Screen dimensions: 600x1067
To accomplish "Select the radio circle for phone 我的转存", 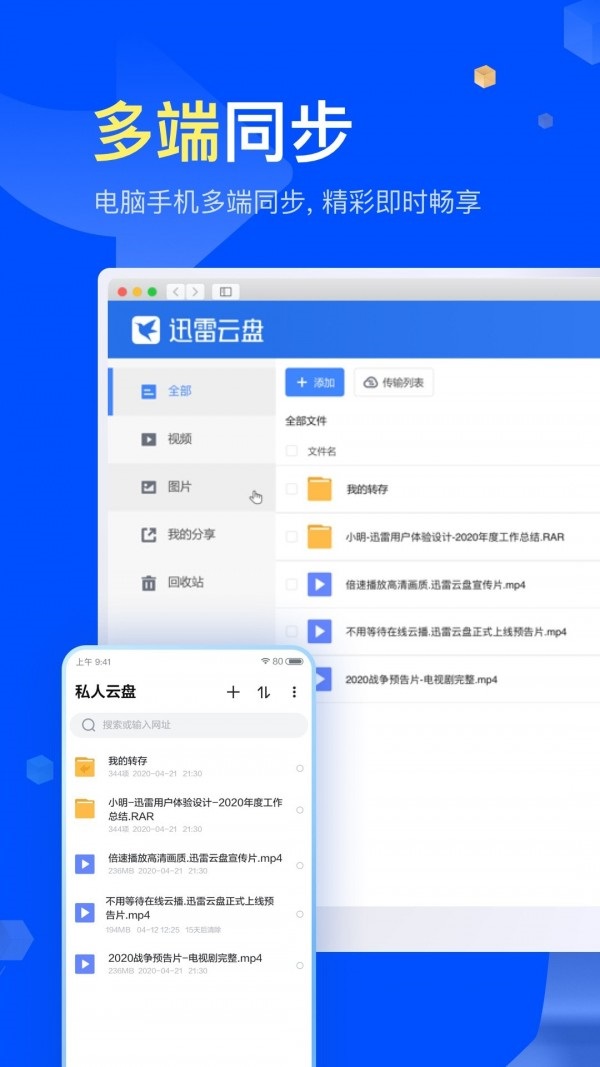I will [299, 768].
